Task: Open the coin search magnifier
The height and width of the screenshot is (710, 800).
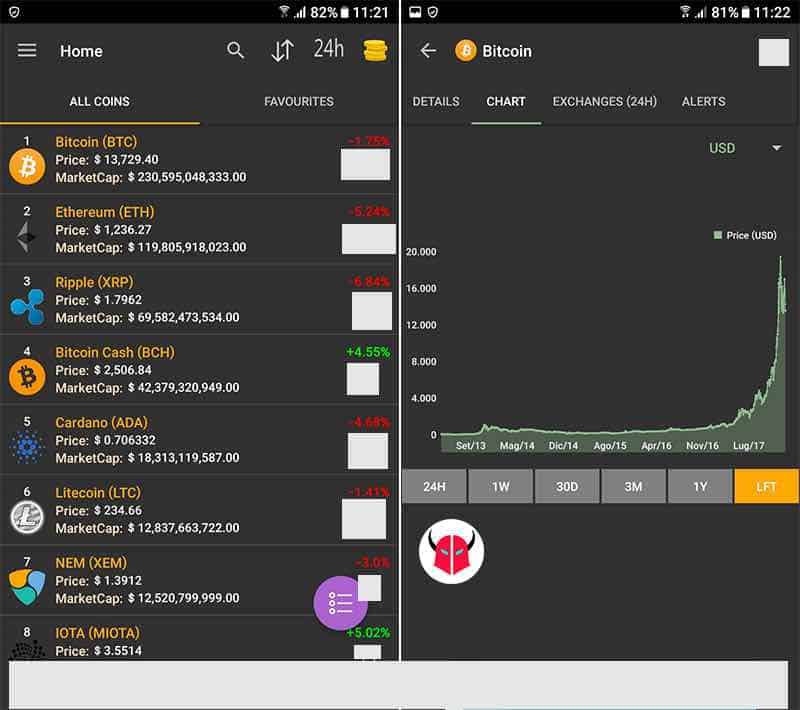Action: tap(235, 50)
